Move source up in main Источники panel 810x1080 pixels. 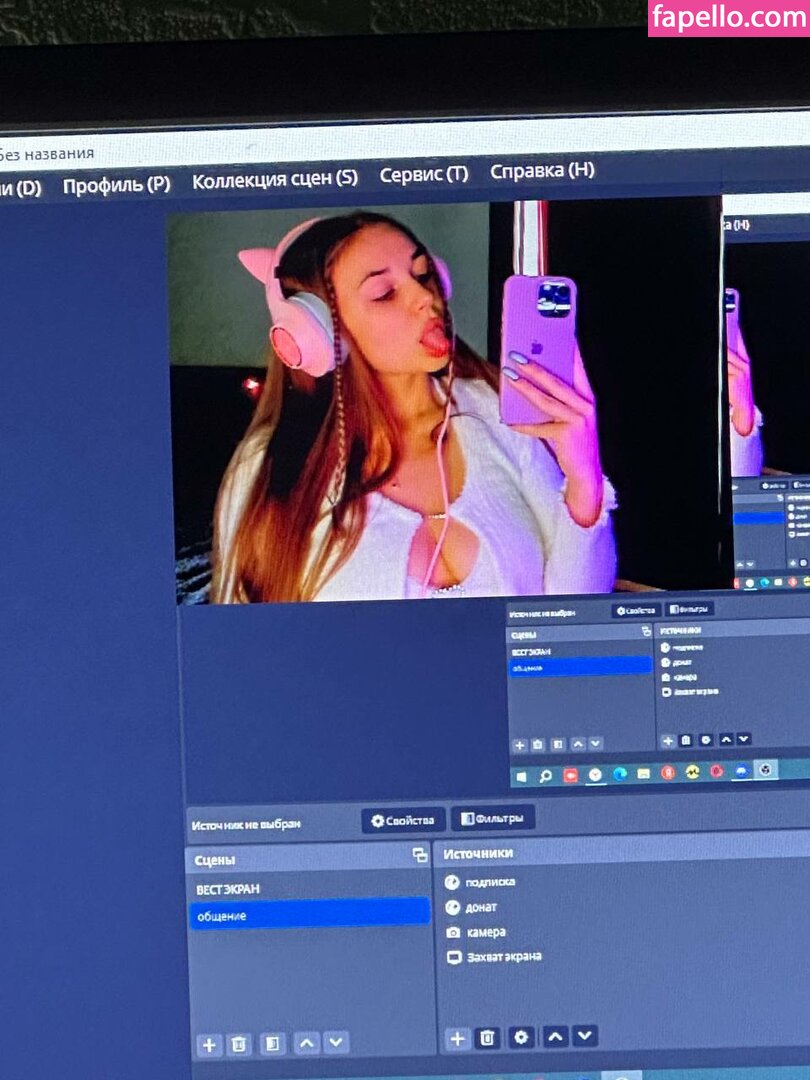pos(555,1036)
